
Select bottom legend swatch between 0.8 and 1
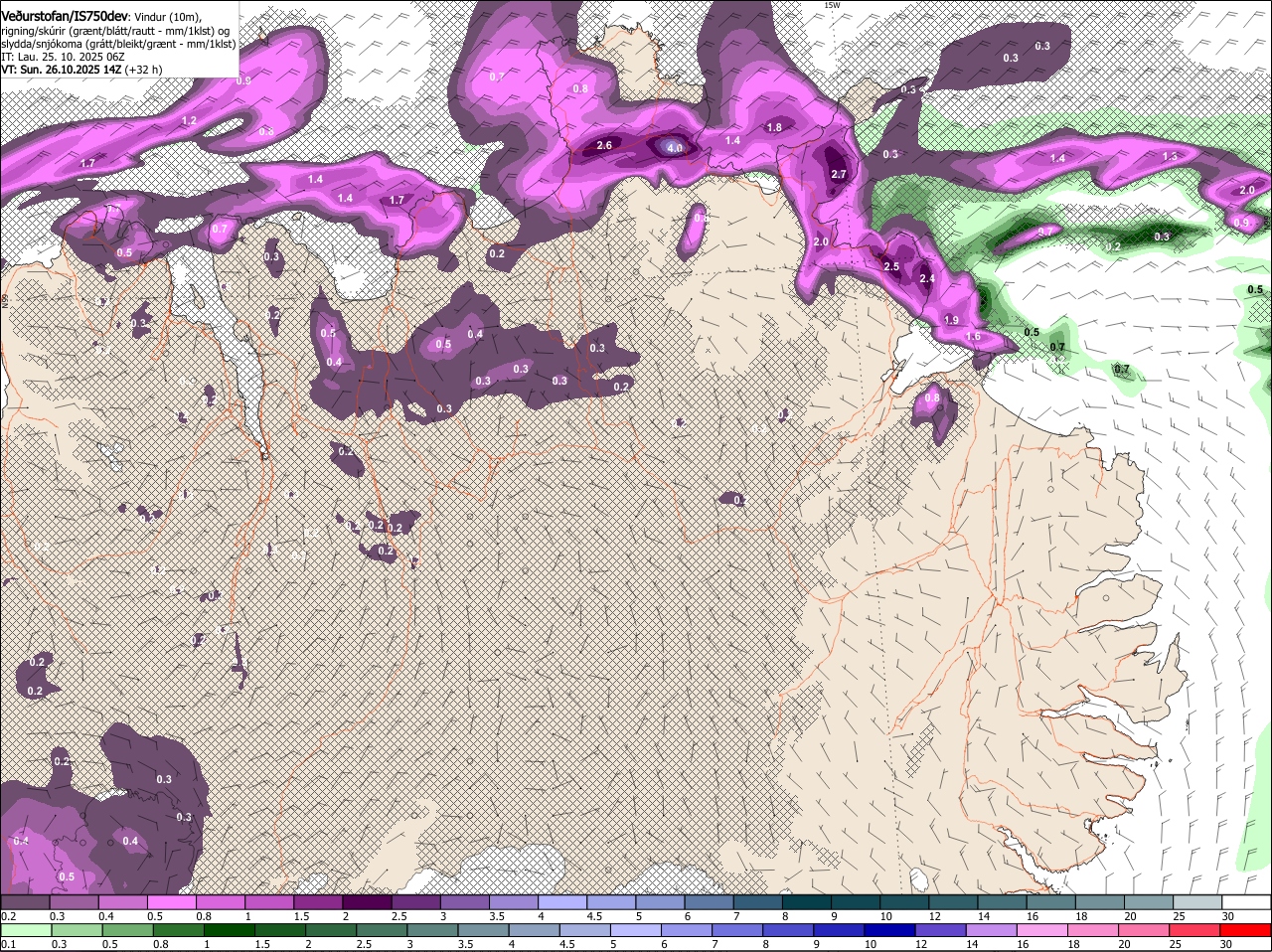point(179,930)
